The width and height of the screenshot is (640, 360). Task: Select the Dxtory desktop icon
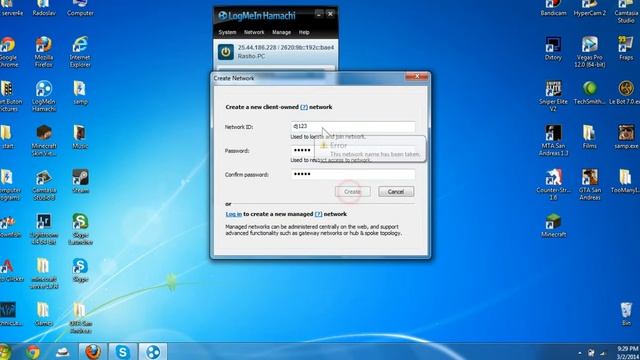(553, 49)
